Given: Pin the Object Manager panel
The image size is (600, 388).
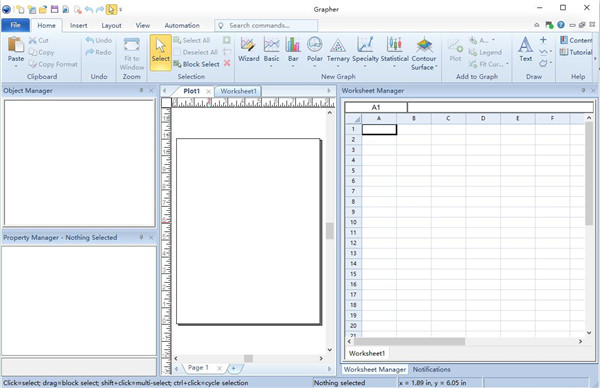Looking at the screenshot, I should [141, 90].
